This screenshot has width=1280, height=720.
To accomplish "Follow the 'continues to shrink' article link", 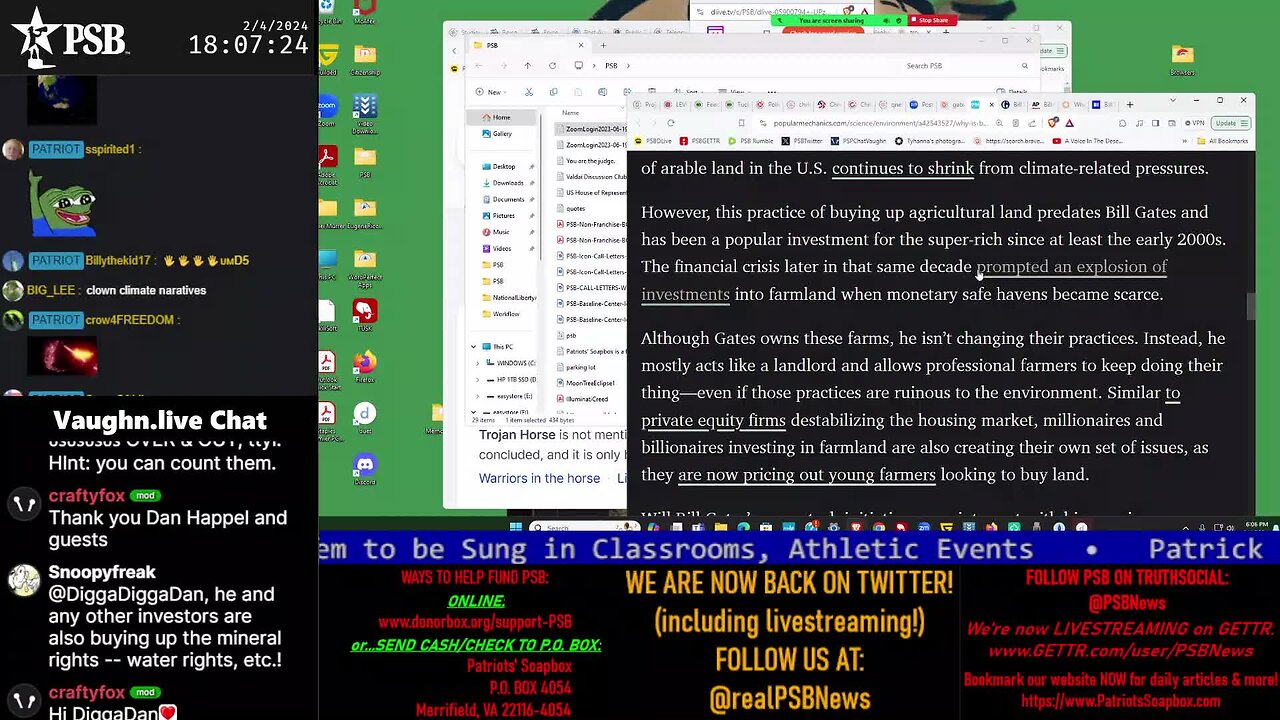I will [x=903, y=168].
